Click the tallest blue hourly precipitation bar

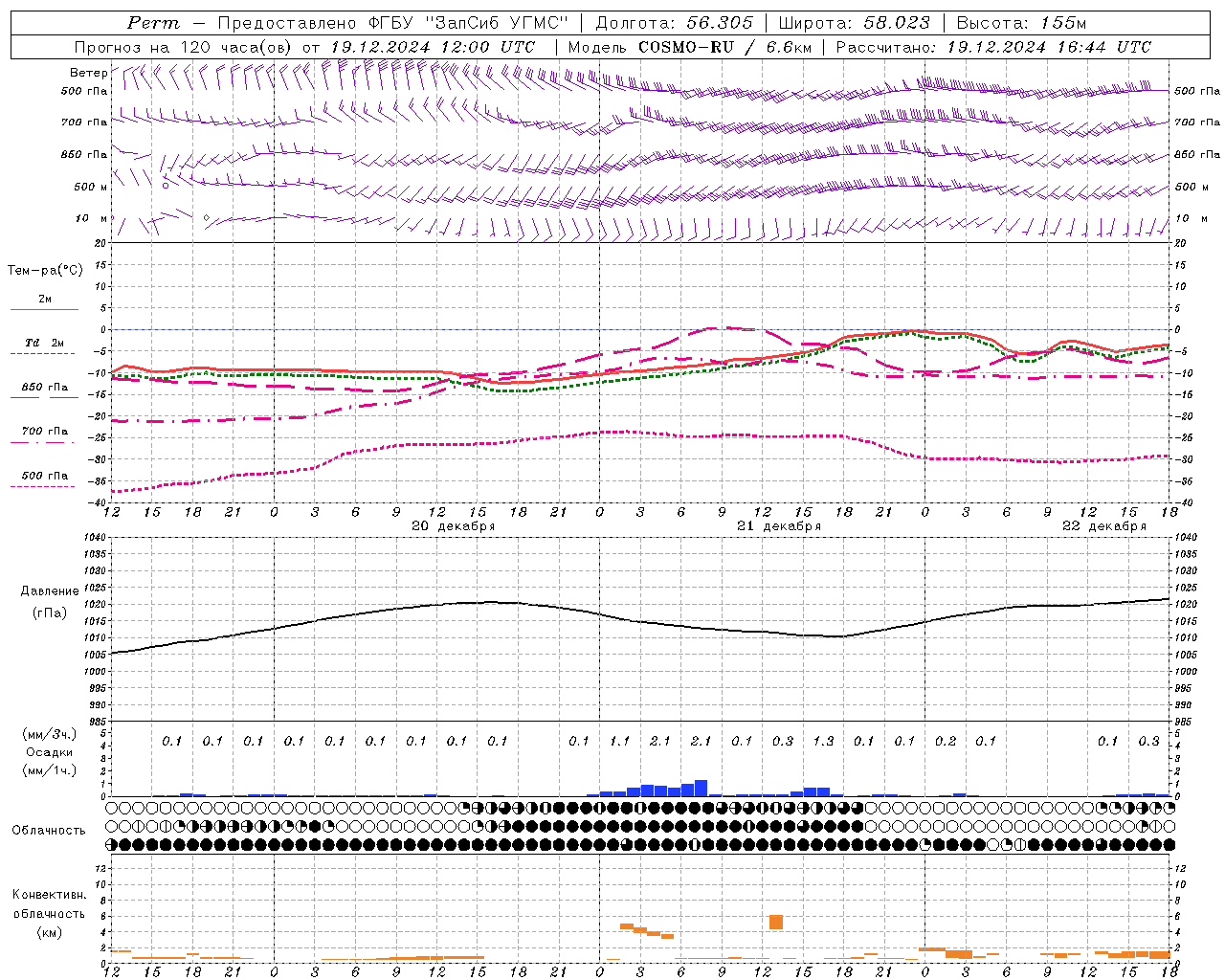pos(701,788)
